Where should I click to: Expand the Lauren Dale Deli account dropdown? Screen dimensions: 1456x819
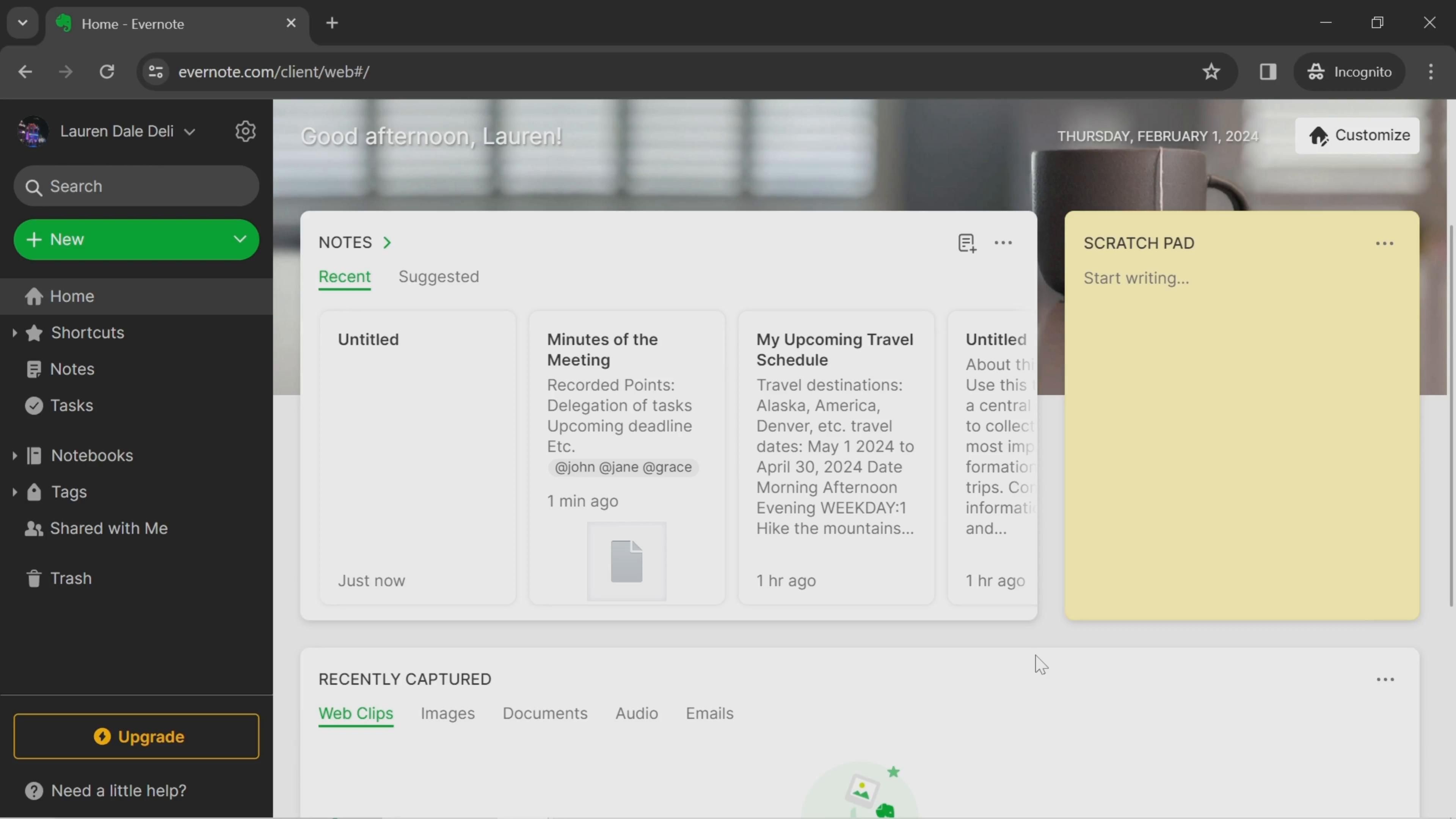189,131
